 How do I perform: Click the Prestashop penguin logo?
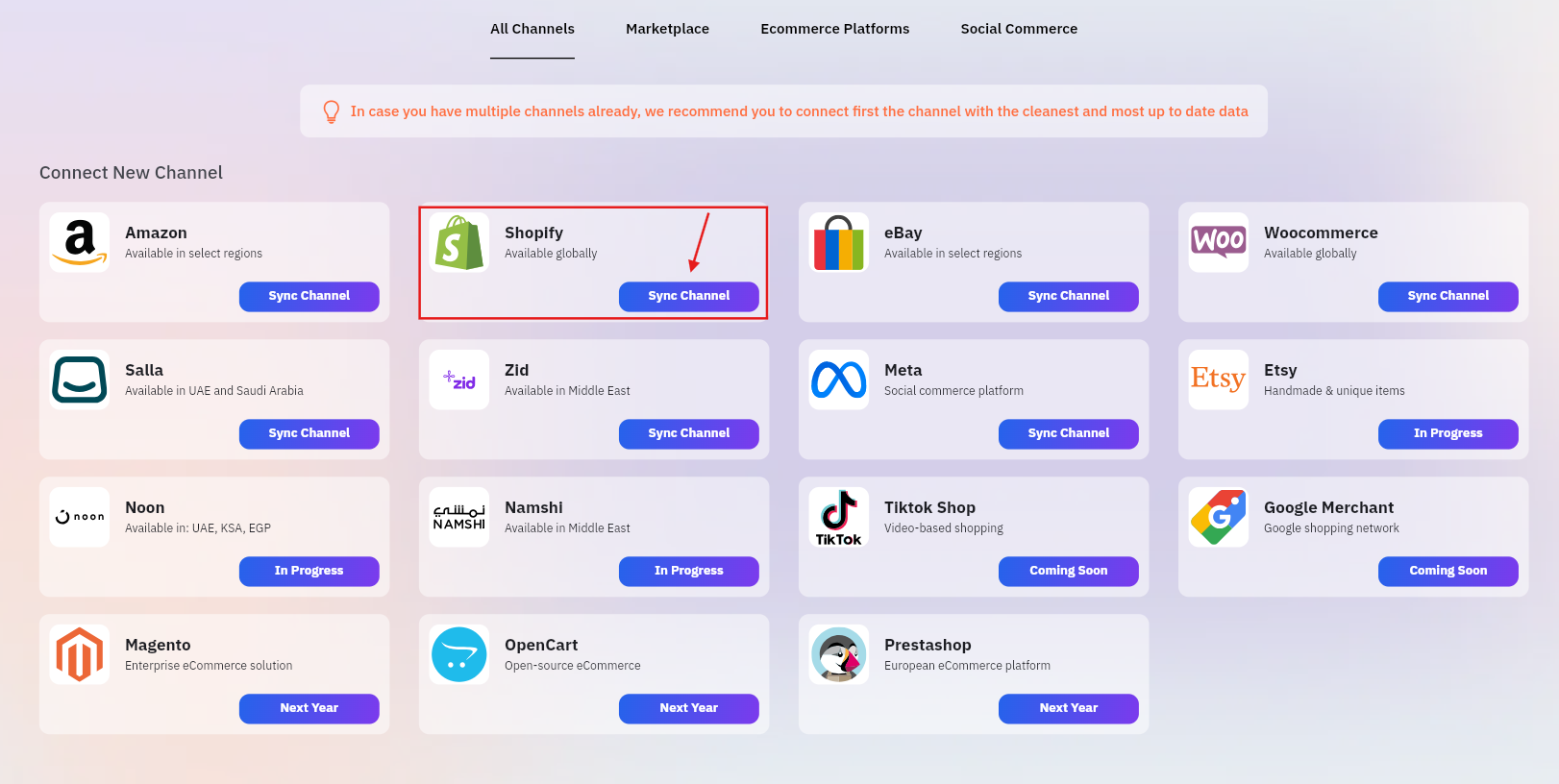(x=839, y=654)
